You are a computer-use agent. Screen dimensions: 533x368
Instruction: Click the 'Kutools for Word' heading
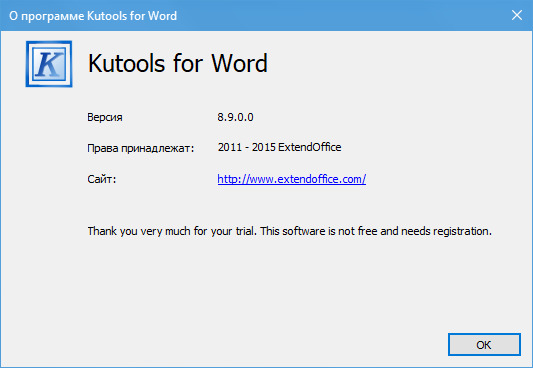tap(178, 64)
